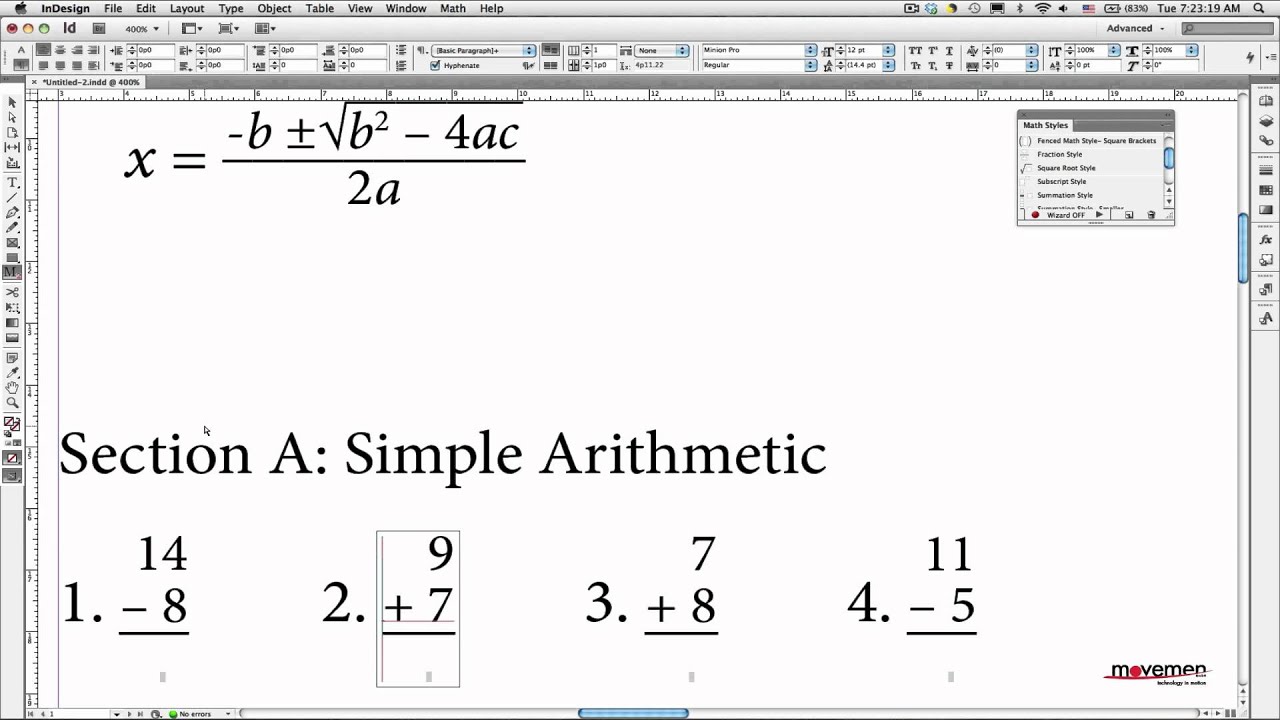Click Quick Apply lightning bolt icon
The width and height of the screenshot is (1280, 720).
[x=1250, y=58]
